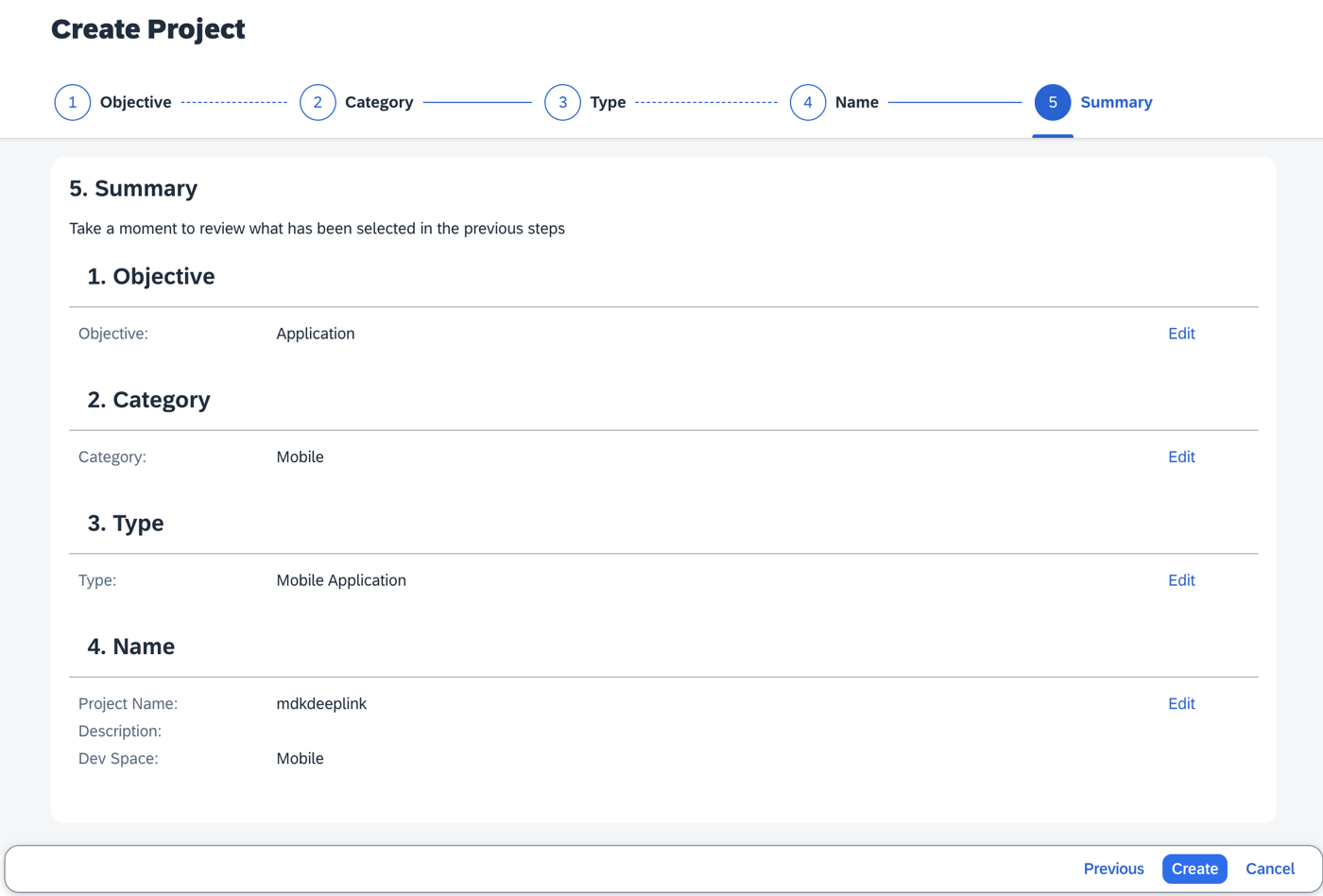1323x896 pixels.
Task: Cancel the project creation
Action: [1270, 869]
